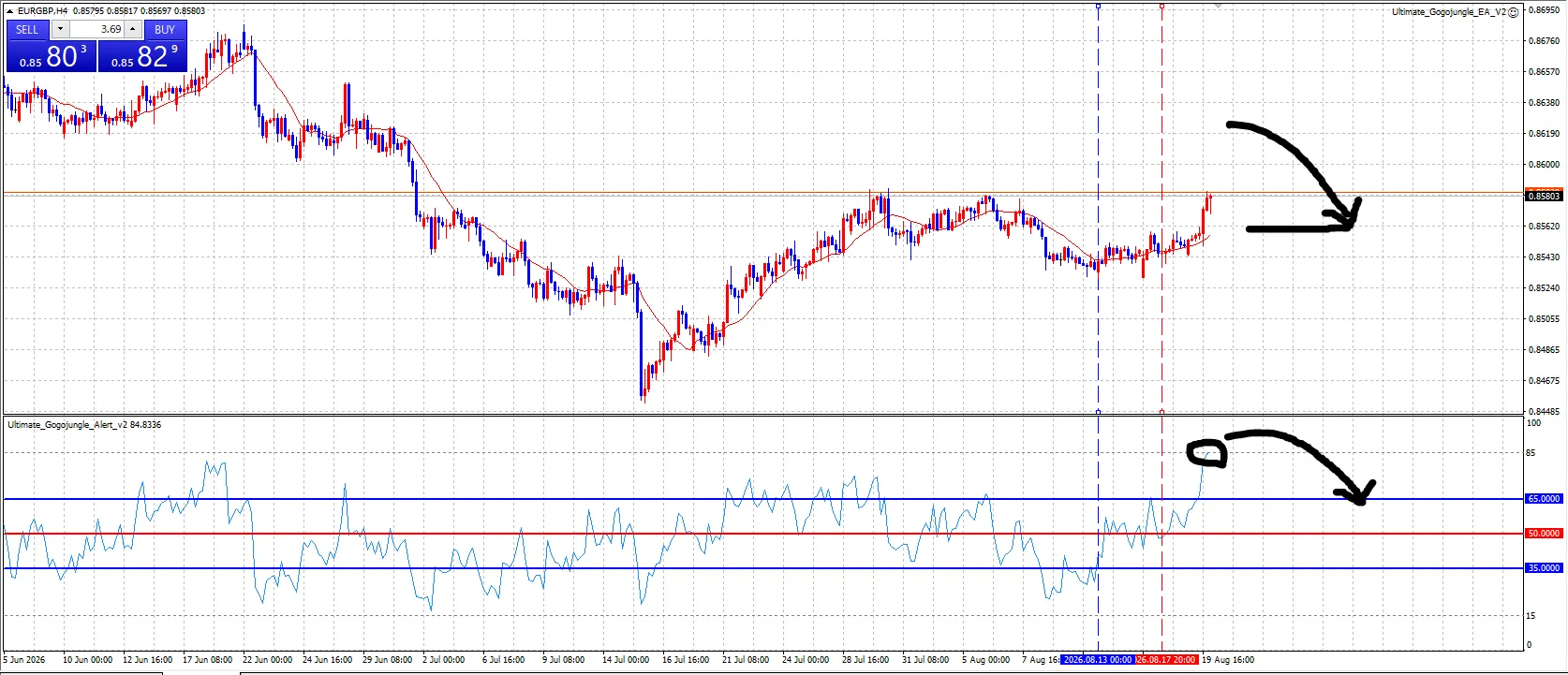This screenshot has height=675, width=1568.
Task: Increase the trade volume with up arrow
Action: pyautogui.click(x=133, y=29)
